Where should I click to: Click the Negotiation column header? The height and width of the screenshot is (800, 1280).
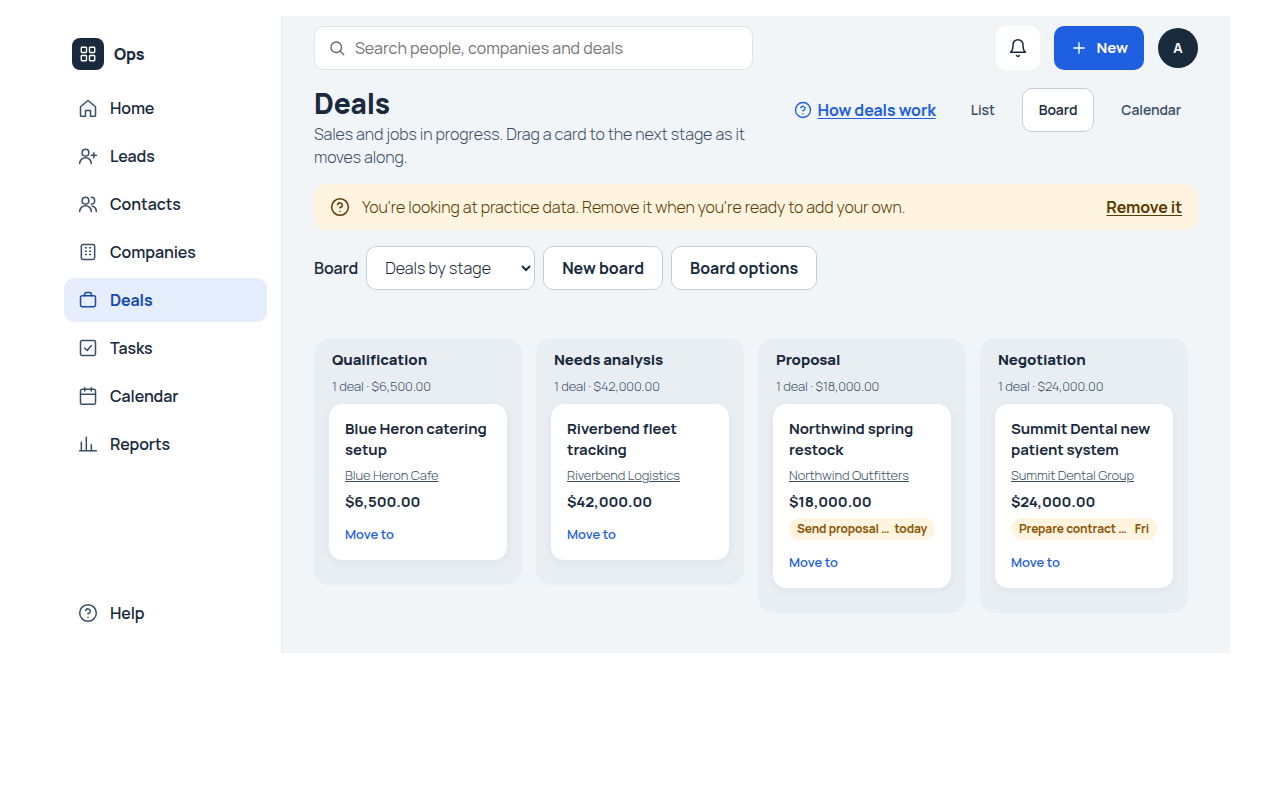[1041, 360]
